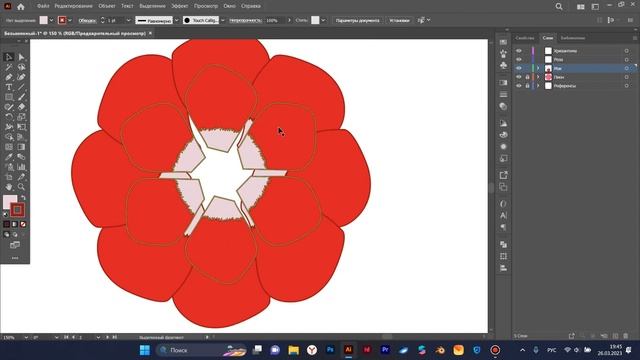Image resolution: width=640 pixels, height=360 pixels.
Task: Select the Pen tool
Action: pyautogui.click(x=9, y=77)
